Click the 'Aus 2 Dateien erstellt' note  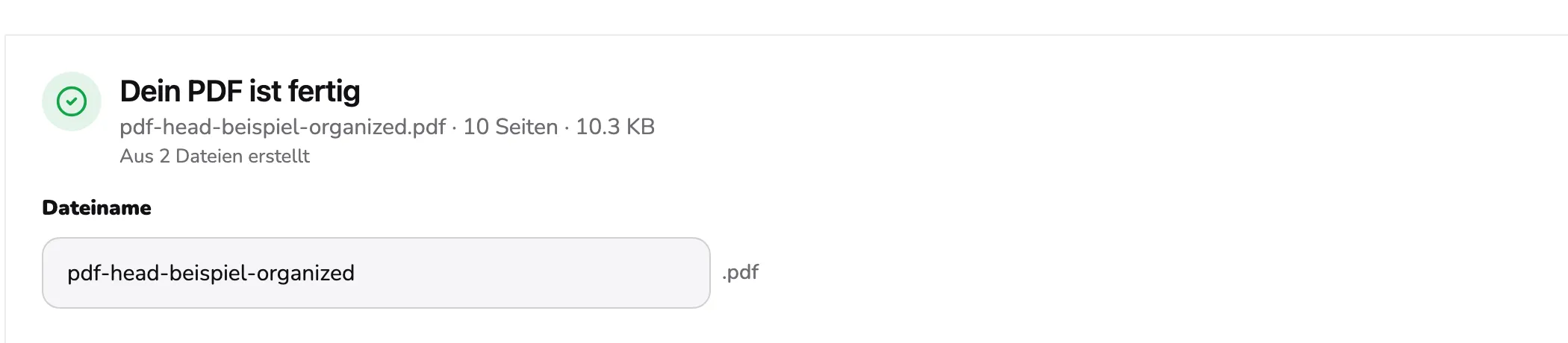tap(214, 156)
